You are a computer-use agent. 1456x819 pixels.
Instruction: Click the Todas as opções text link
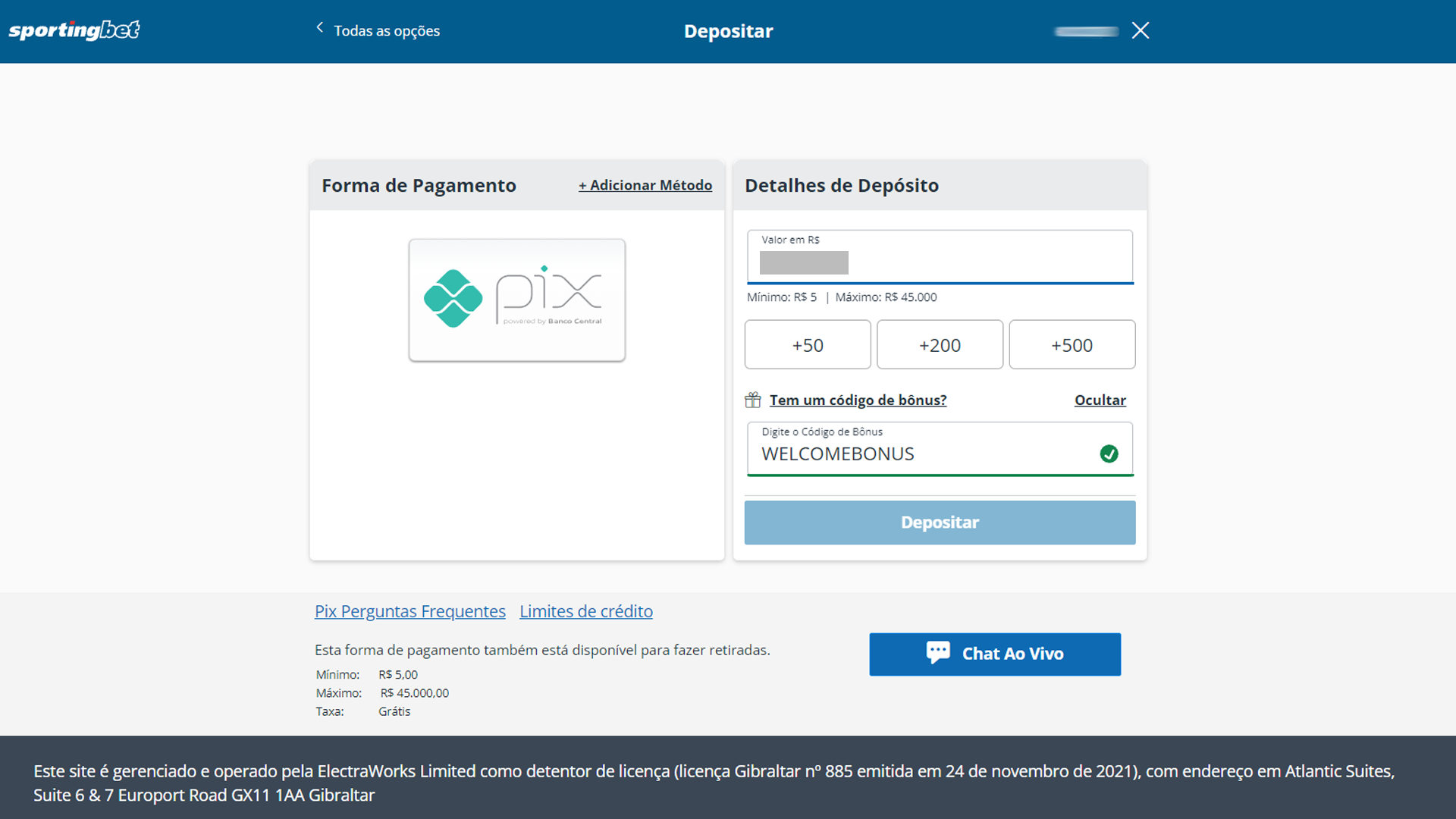coord(387,31)
